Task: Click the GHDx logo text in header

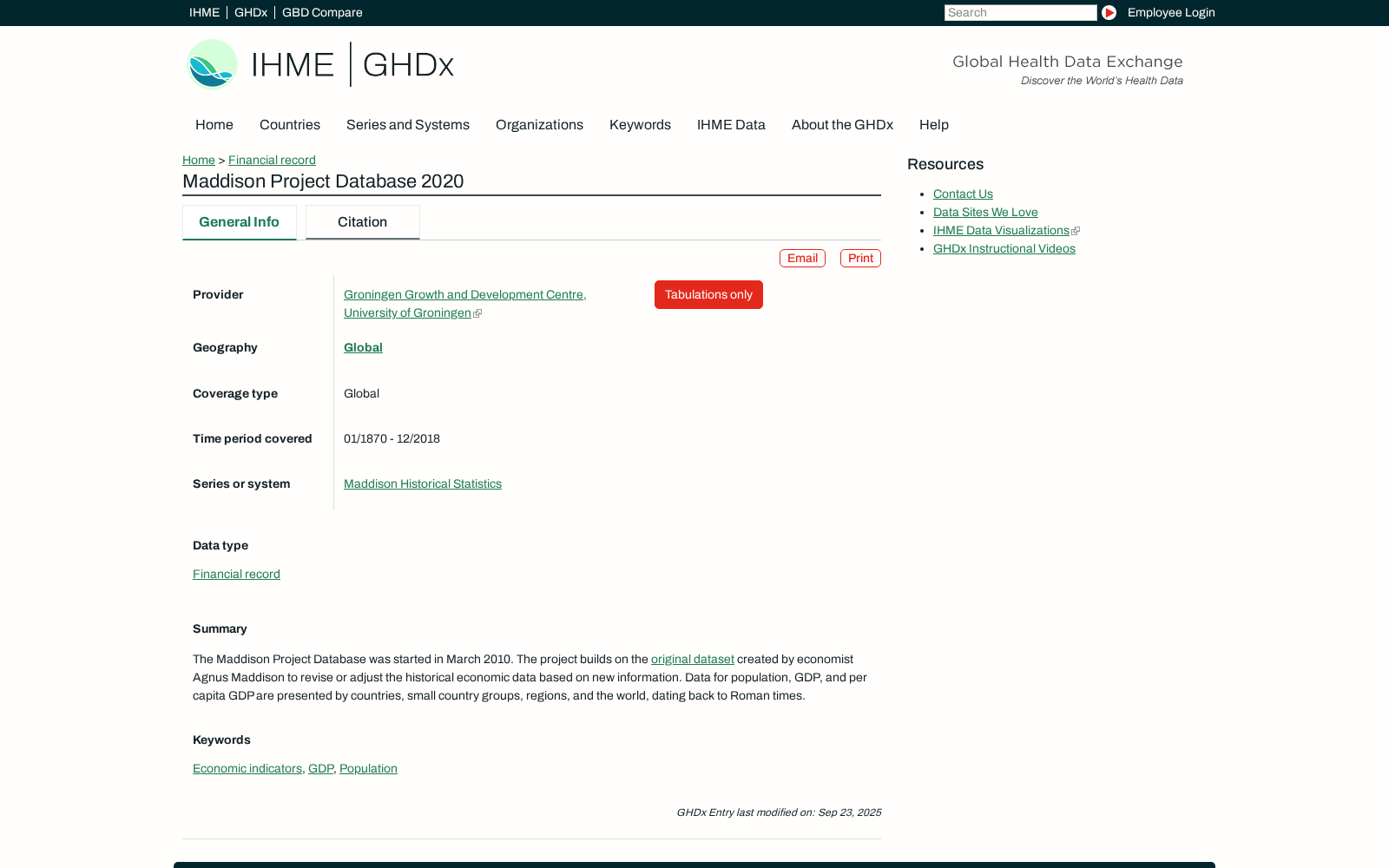Action: point(408,65)
